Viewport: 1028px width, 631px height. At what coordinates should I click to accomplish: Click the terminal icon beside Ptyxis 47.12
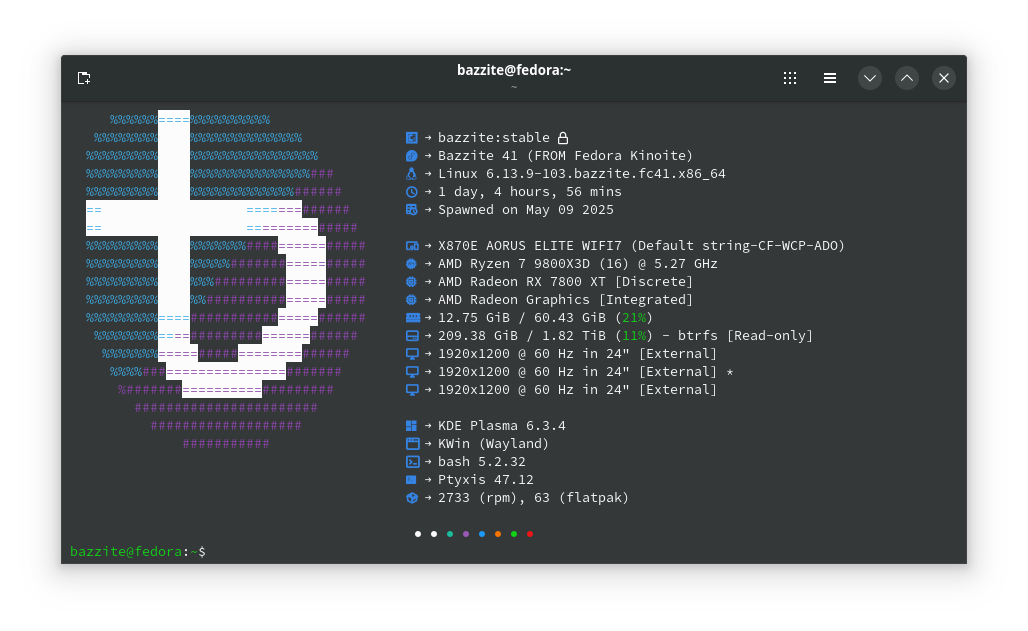click(411, 479)
